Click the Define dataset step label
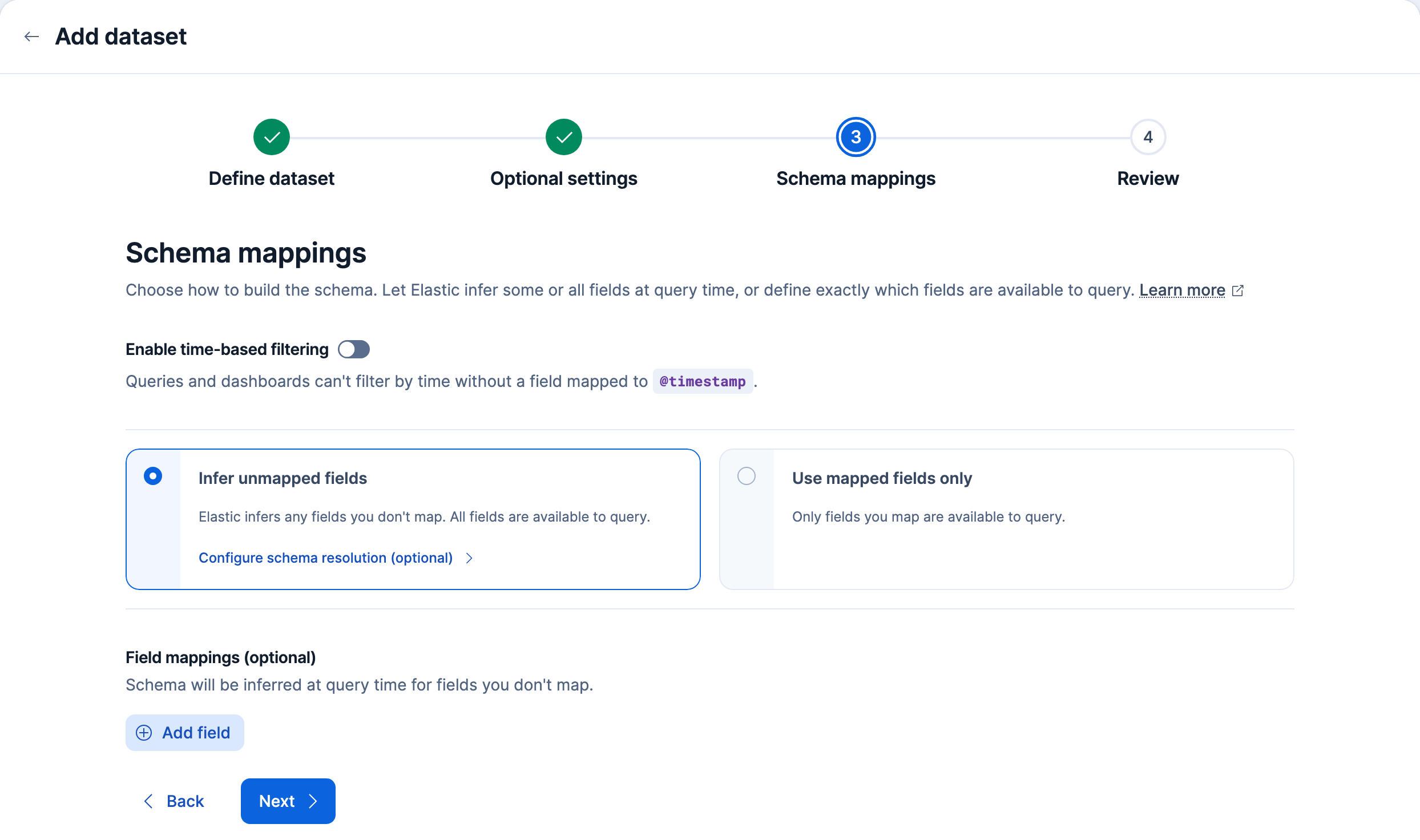1420x840 pixels. pyautogui.click(x=272, y=179)
